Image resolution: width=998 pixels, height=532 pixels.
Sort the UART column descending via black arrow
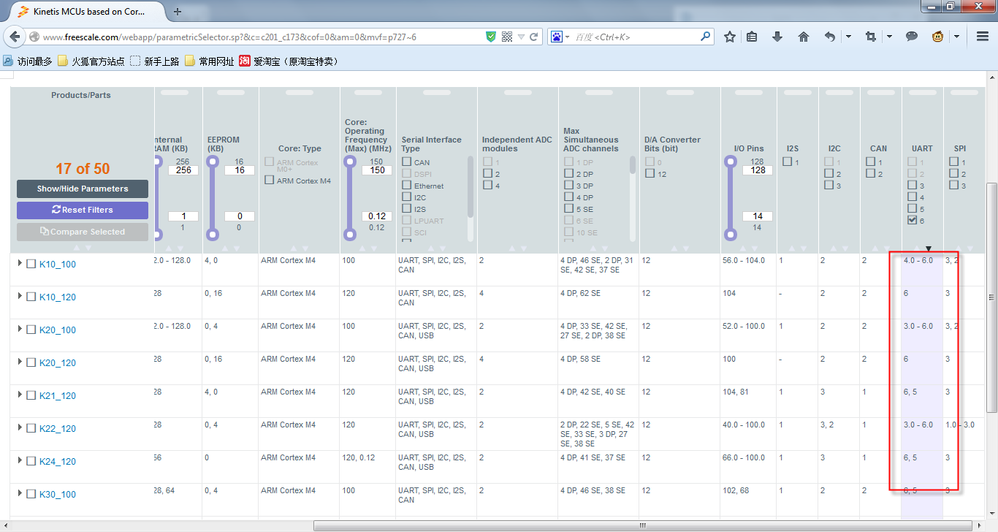pos(929,248)
